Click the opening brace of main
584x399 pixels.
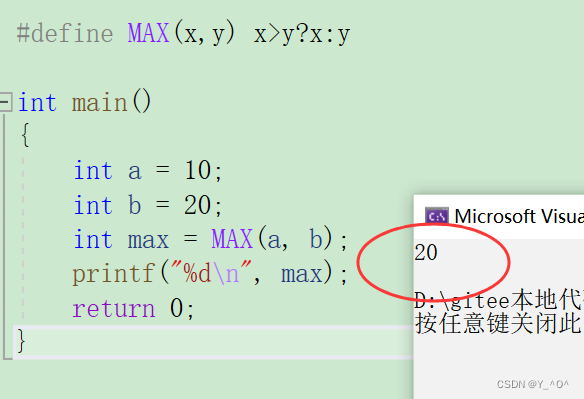point(25,135)
